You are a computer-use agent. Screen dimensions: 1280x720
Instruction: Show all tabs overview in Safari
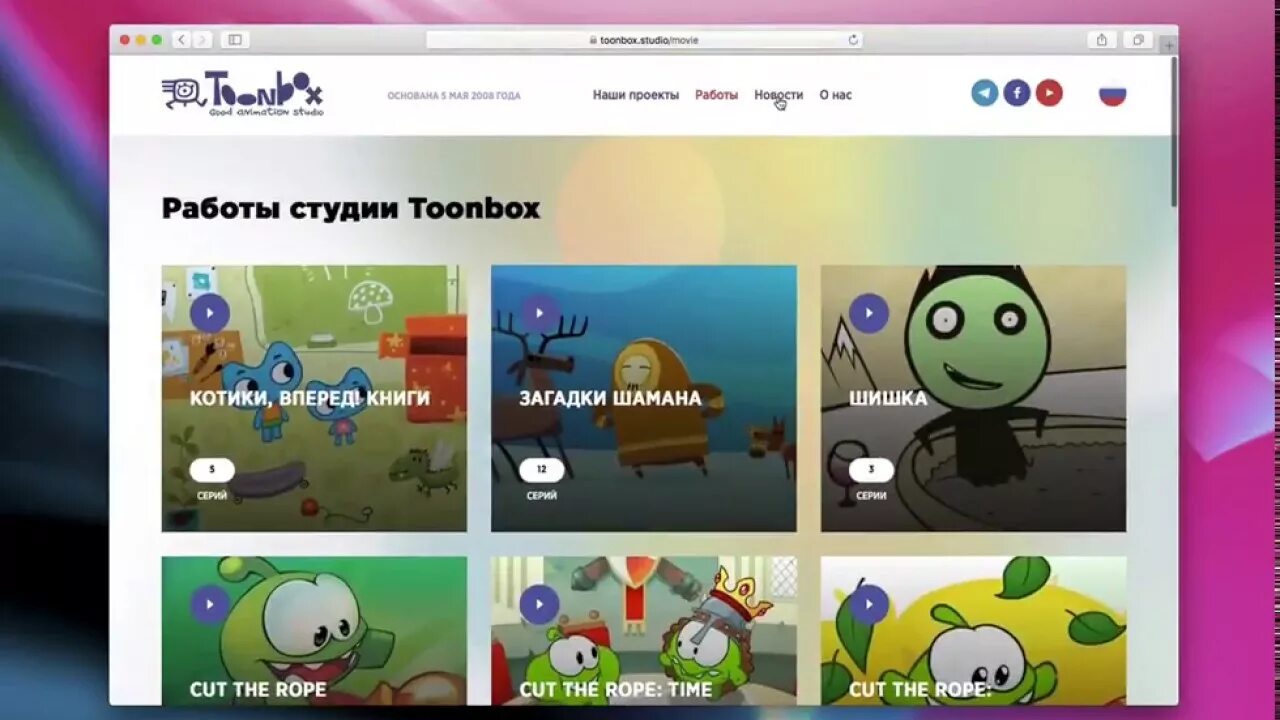pos(1138,40)
